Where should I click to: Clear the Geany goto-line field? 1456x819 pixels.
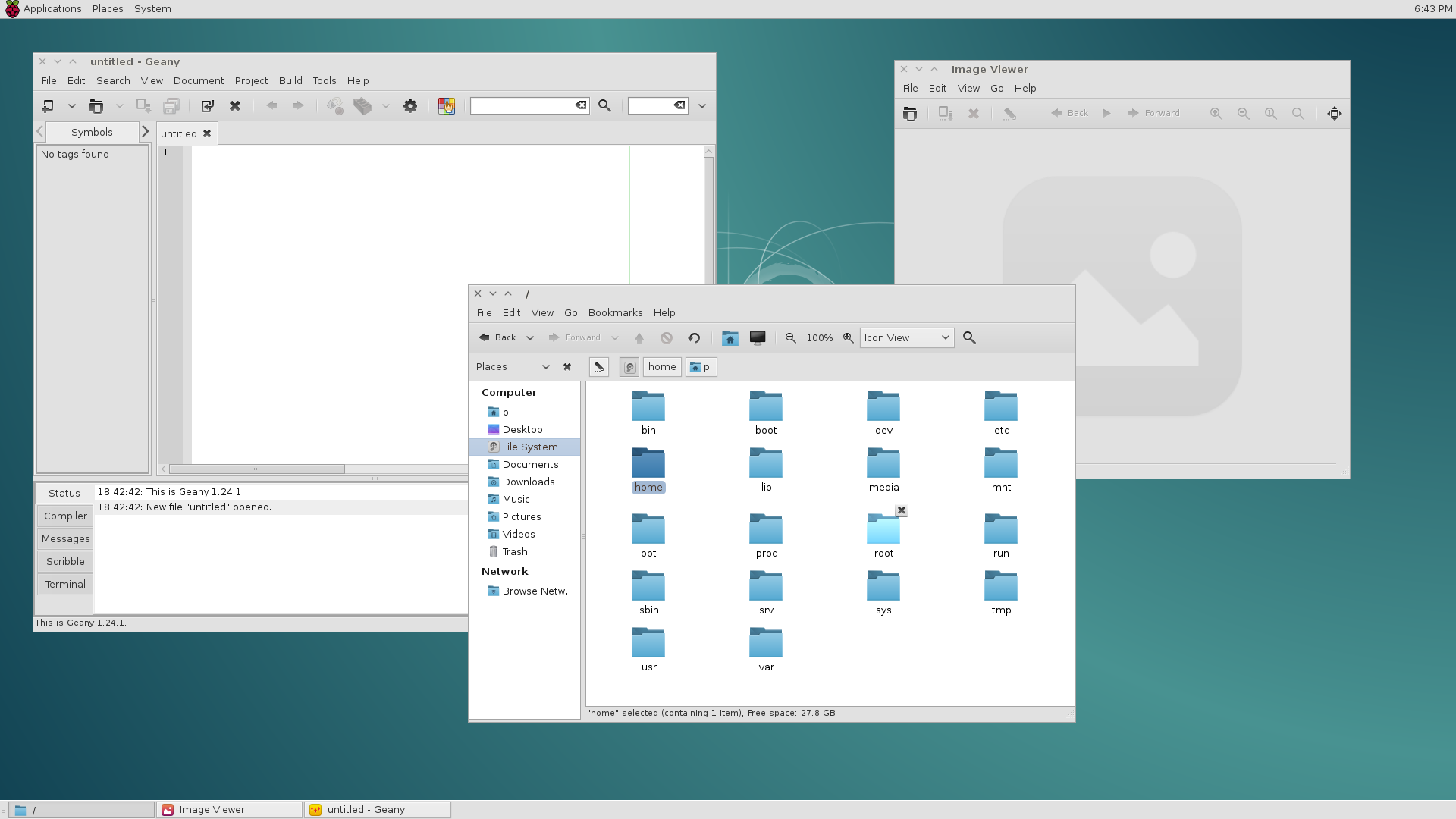[679, 105]
